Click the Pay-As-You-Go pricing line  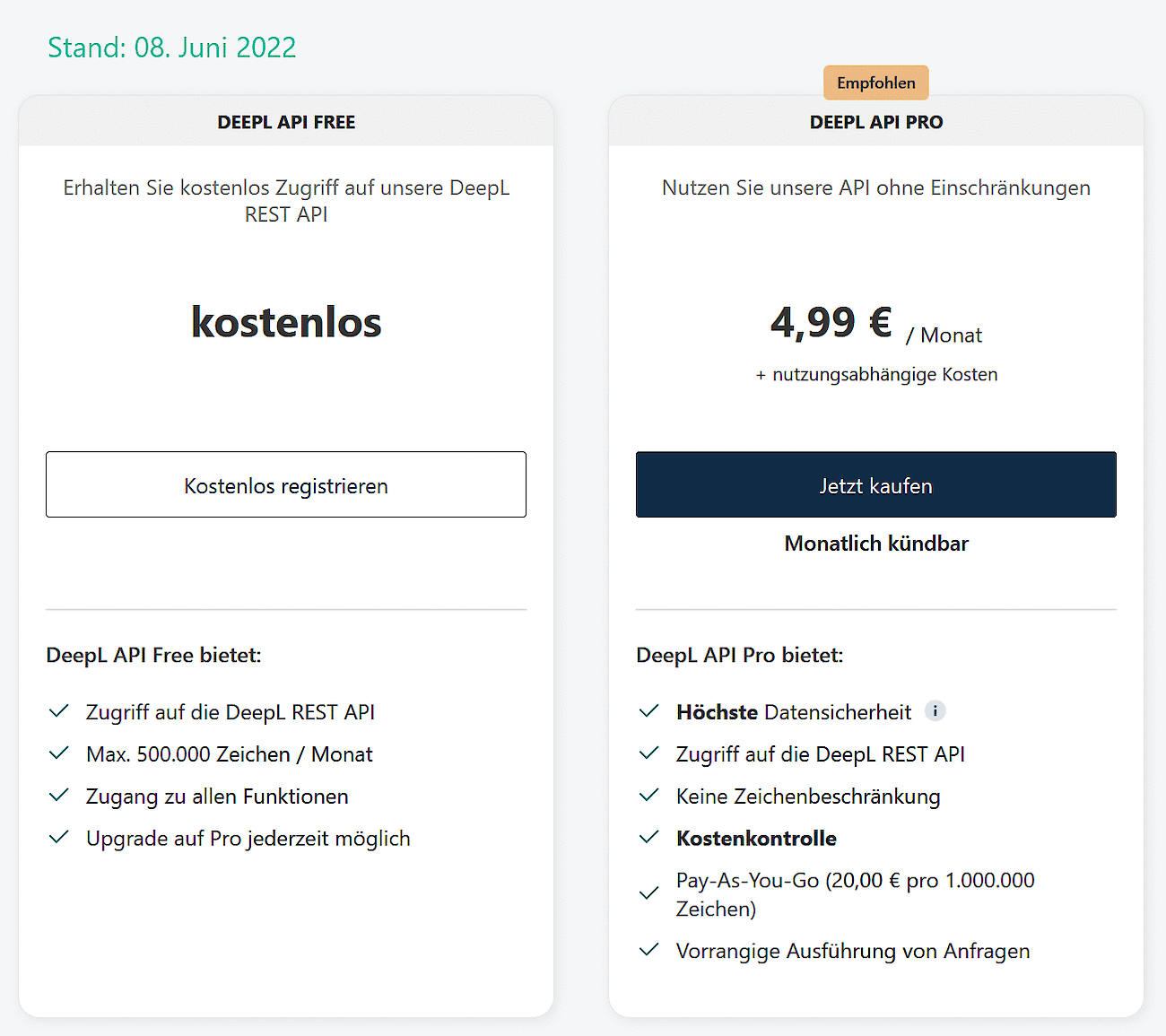pyautogui.click(x=855, y=894)
